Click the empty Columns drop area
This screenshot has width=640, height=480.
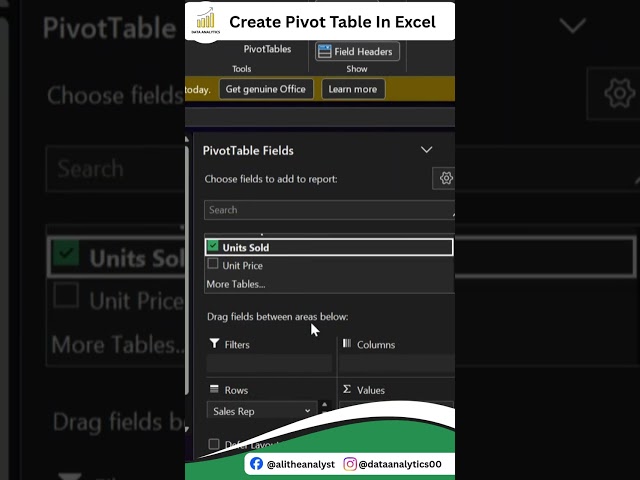click(x=397, y=364)
